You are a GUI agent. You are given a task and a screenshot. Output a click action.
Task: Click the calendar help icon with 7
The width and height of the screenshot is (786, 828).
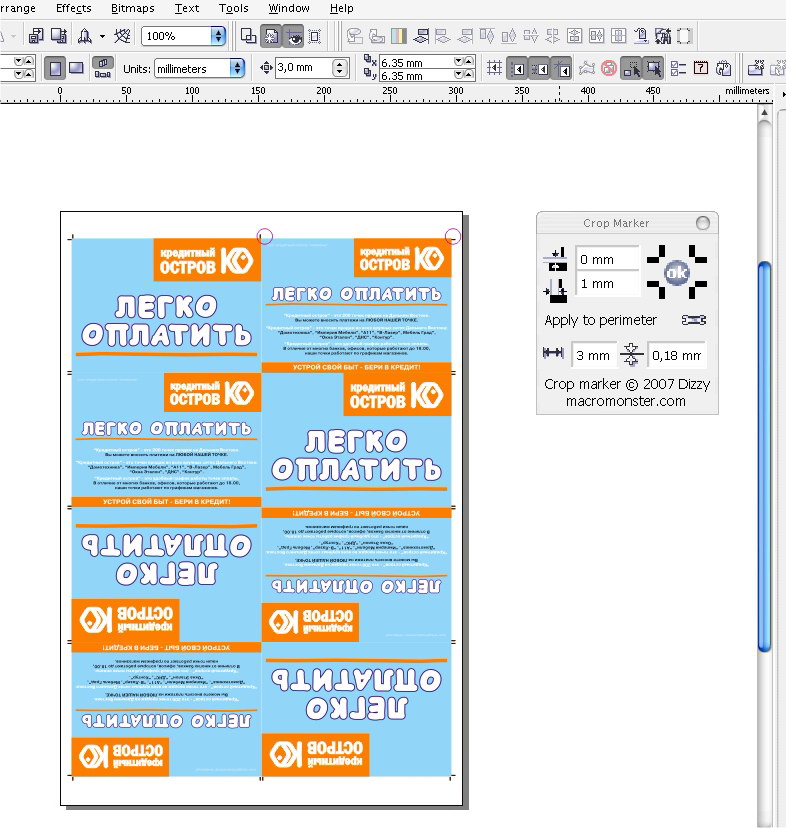click(701, 68)
